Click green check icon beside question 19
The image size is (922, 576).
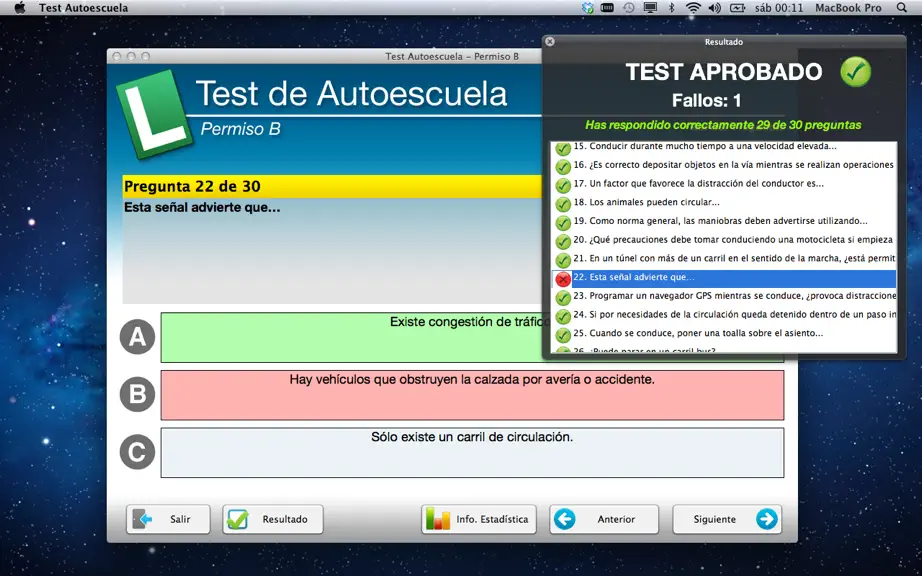[563, 223]
